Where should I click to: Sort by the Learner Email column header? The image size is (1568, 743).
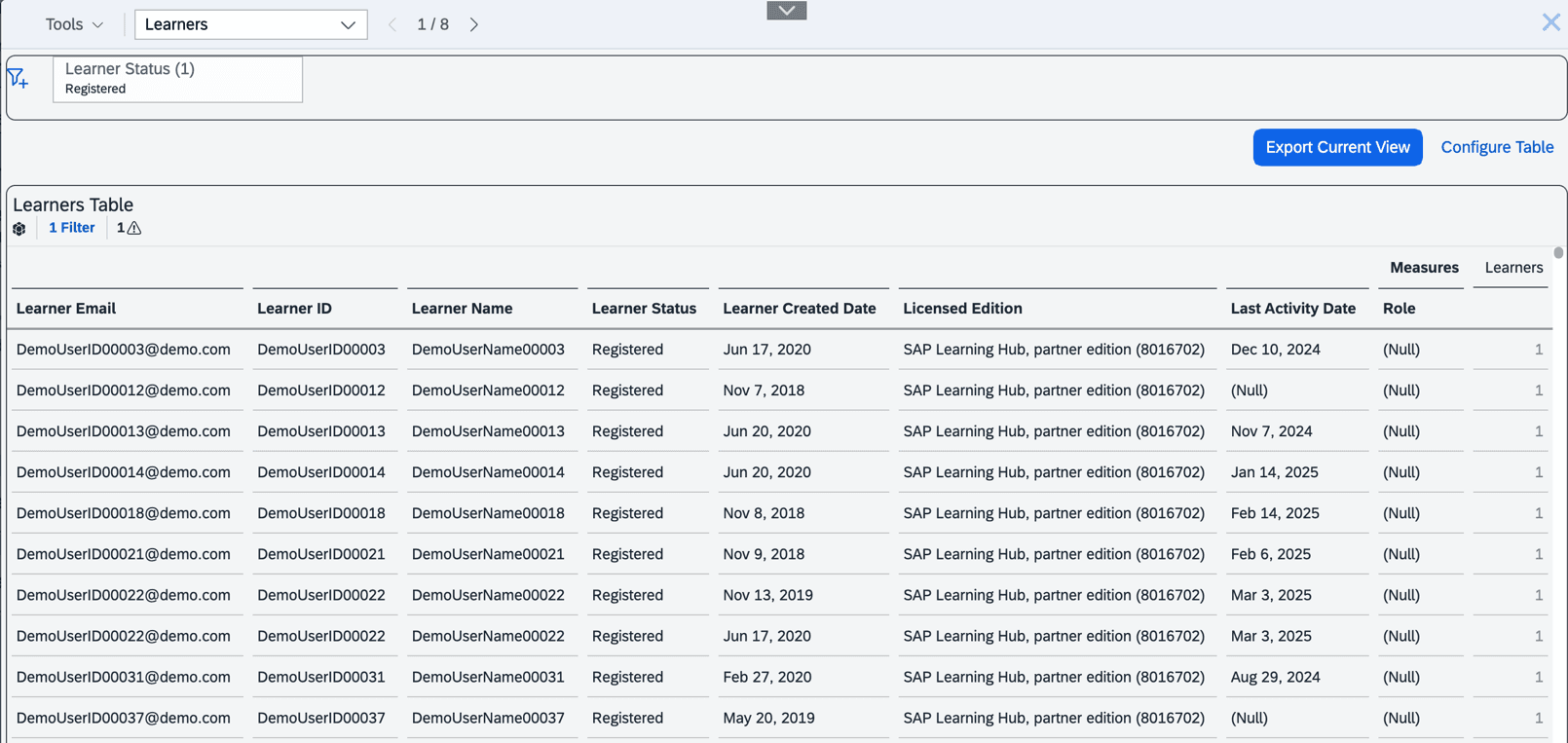click(x=66, y=309)
